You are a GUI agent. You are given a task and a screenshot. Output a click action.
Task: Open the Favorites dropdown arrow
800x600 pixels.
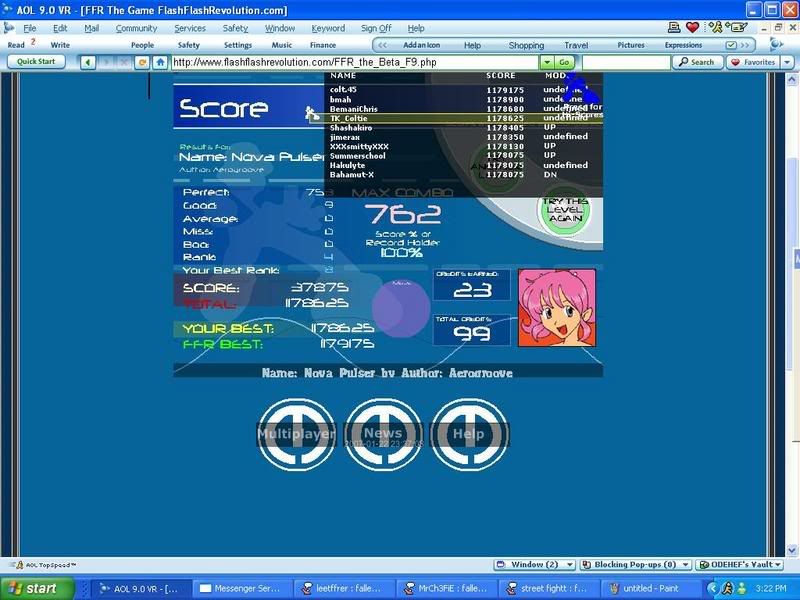click(x=788, y=62)
